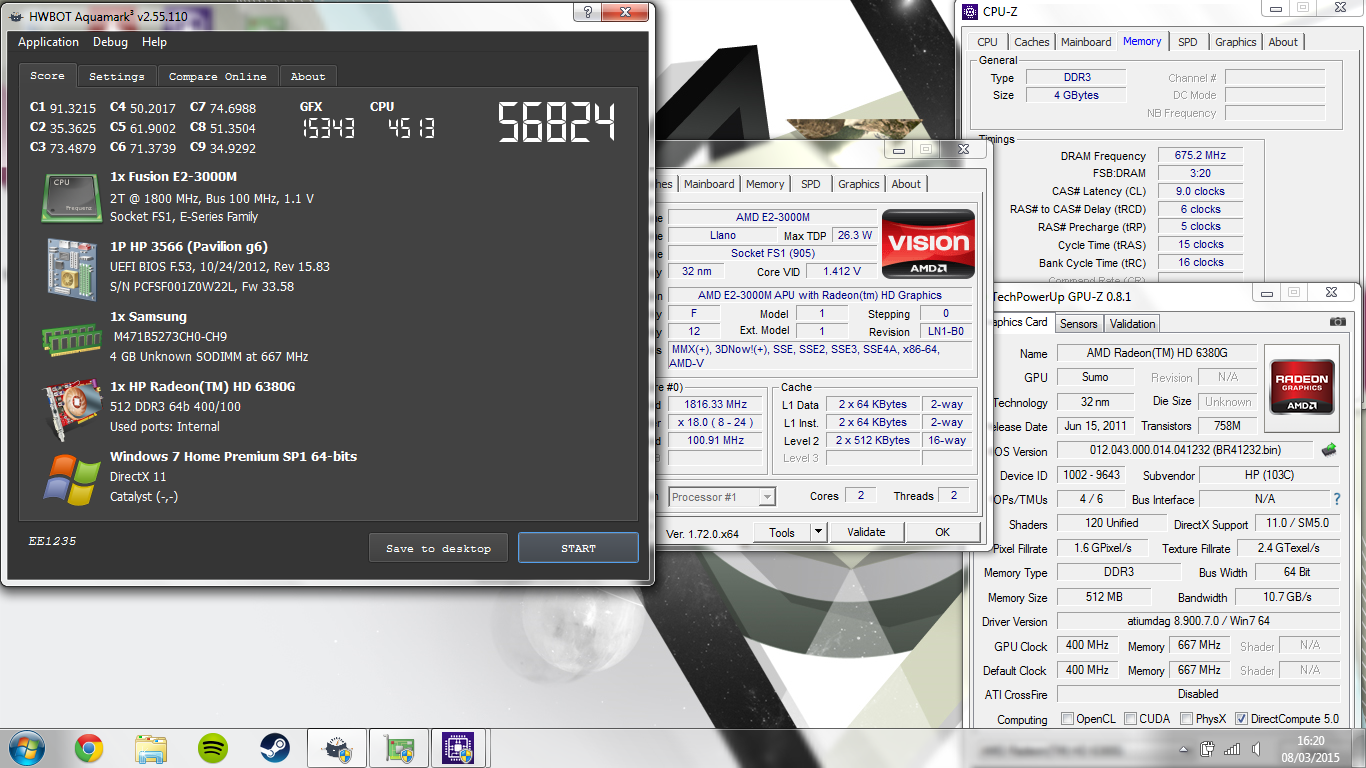The width and height of the screenshot is (1366, 768).
Task: Click the START benchmark button
Action: tap(578, 548)
